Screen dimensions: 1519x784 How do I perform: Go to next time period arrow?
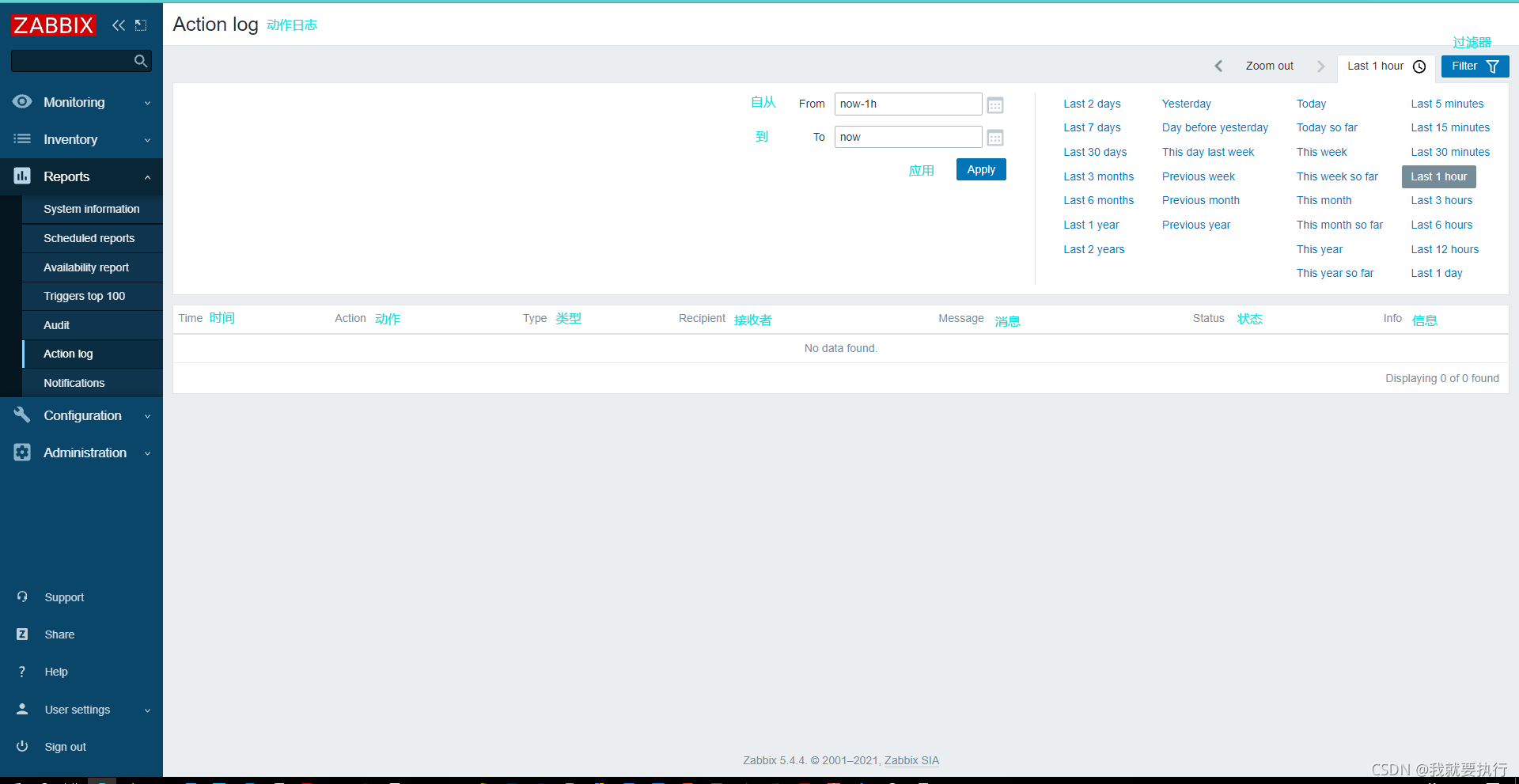pos(1320,66)
